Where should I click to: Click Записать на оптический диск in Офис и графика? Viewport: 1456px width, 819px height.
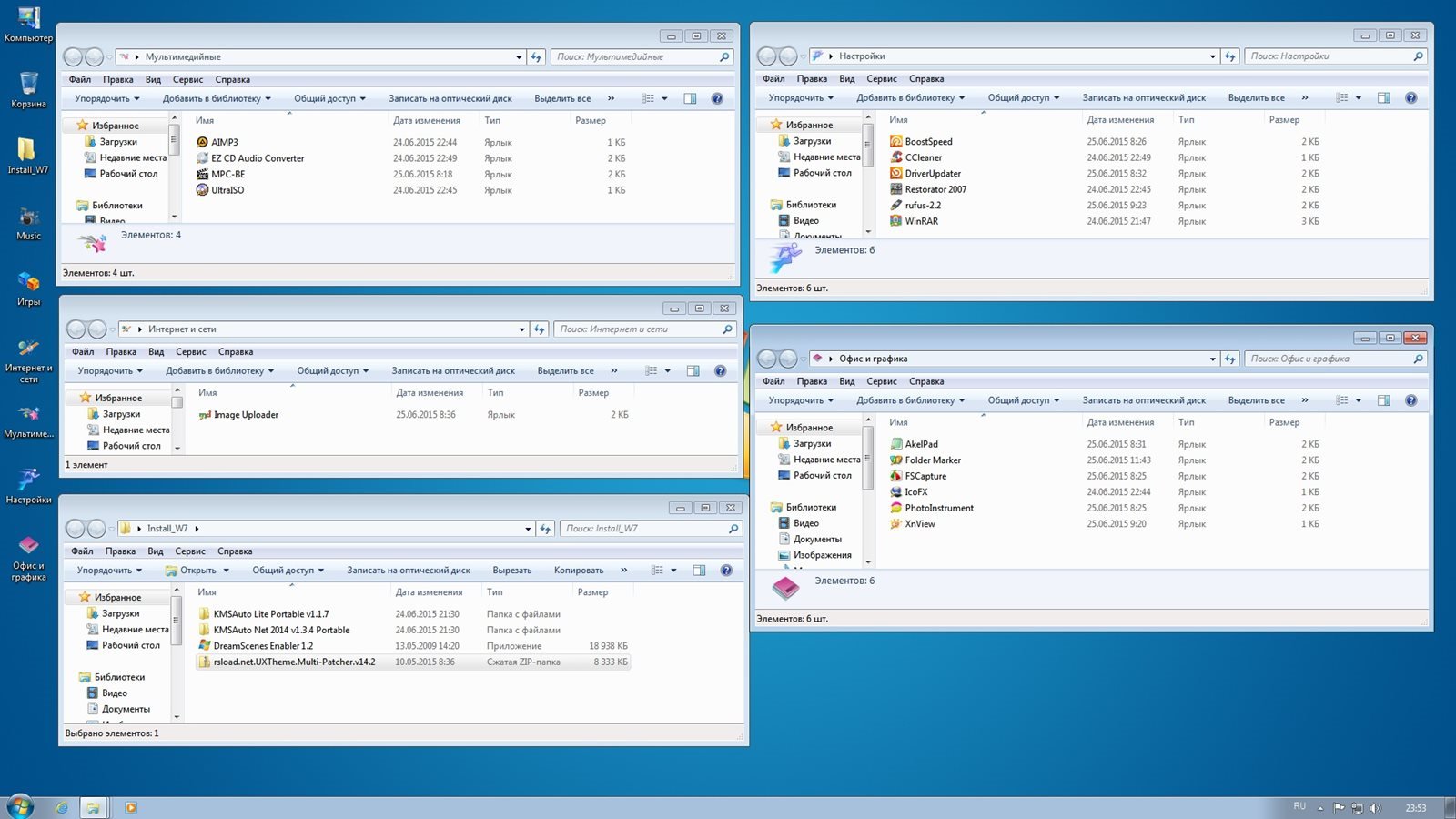1144,399
